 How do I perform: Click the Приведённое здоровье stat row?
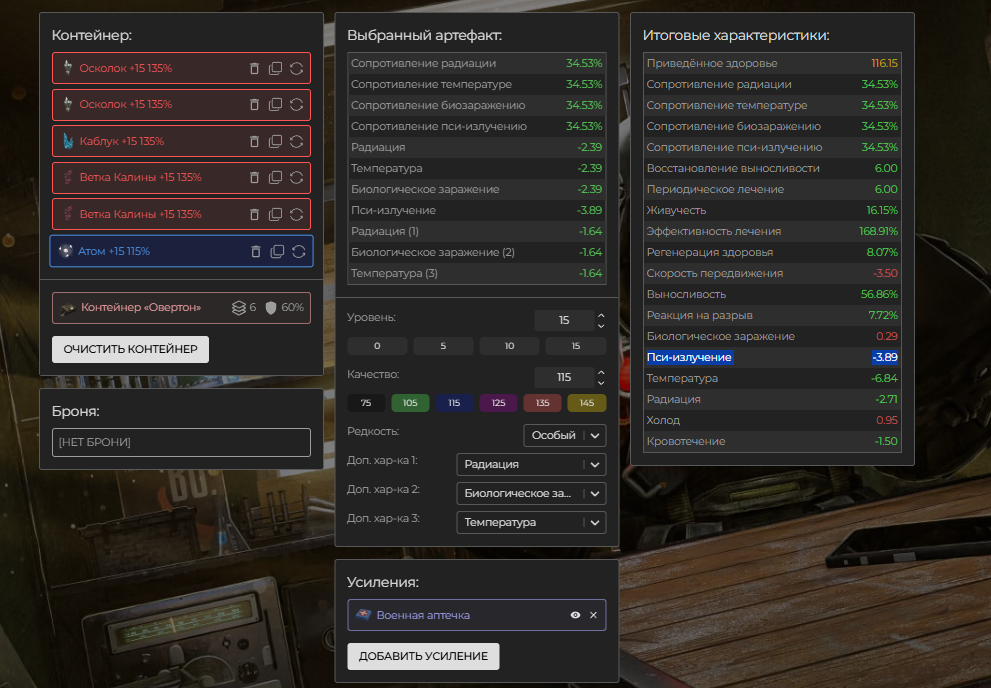pyautogui.click(x=772, y=63)
